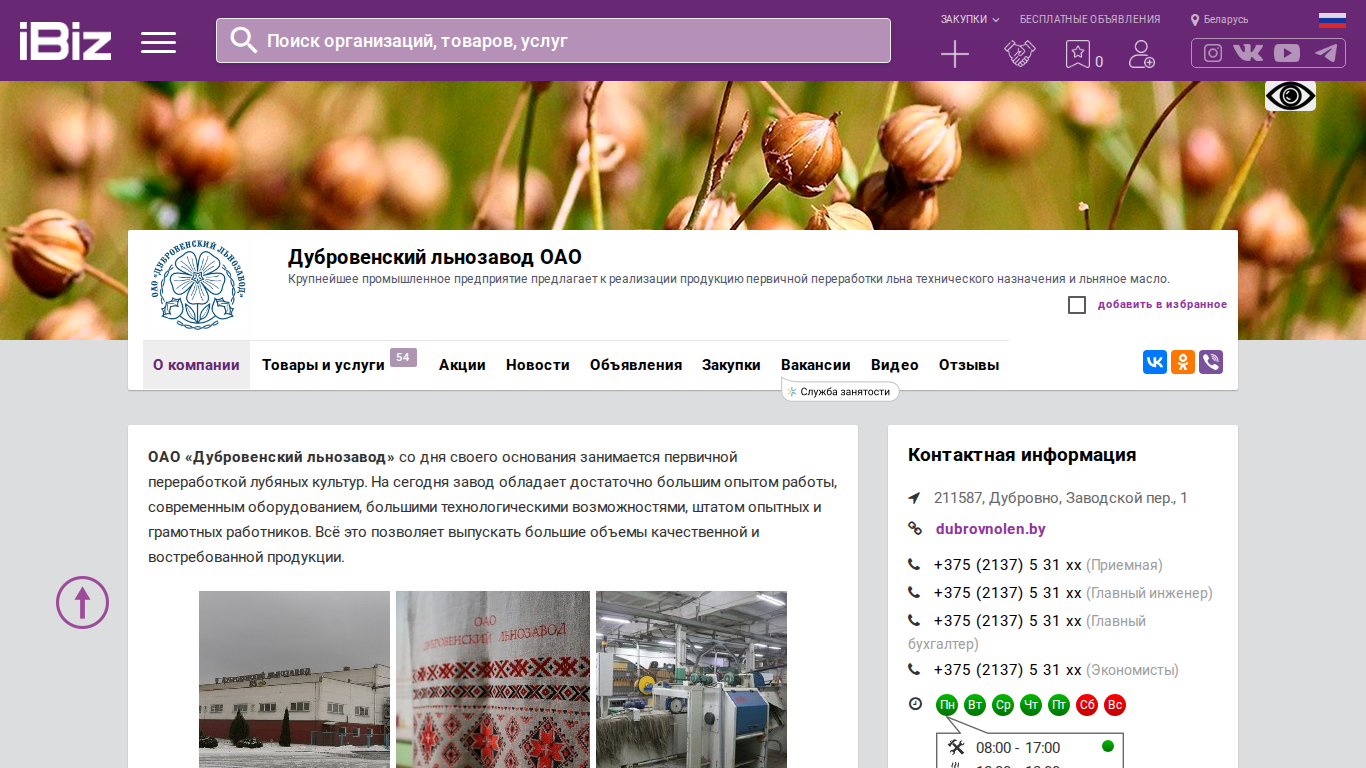Click 'БЕСПЛАТНЫЕ ОБЪЯВЛЕНИЯ' link
This screenshot has width=1366, height=768.
1090,19
